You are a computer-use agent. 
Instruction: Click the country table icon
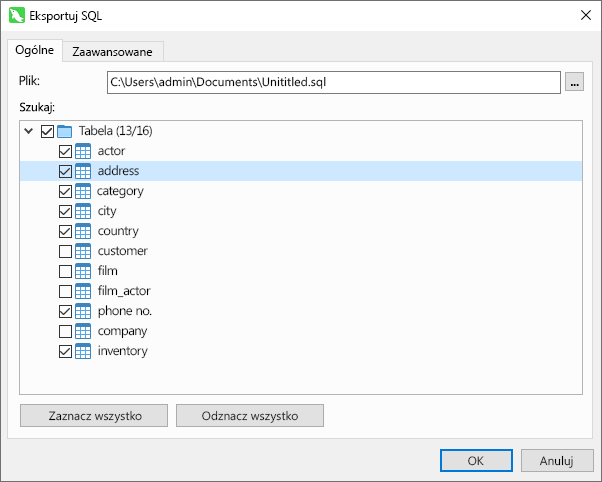pos(83,231)
